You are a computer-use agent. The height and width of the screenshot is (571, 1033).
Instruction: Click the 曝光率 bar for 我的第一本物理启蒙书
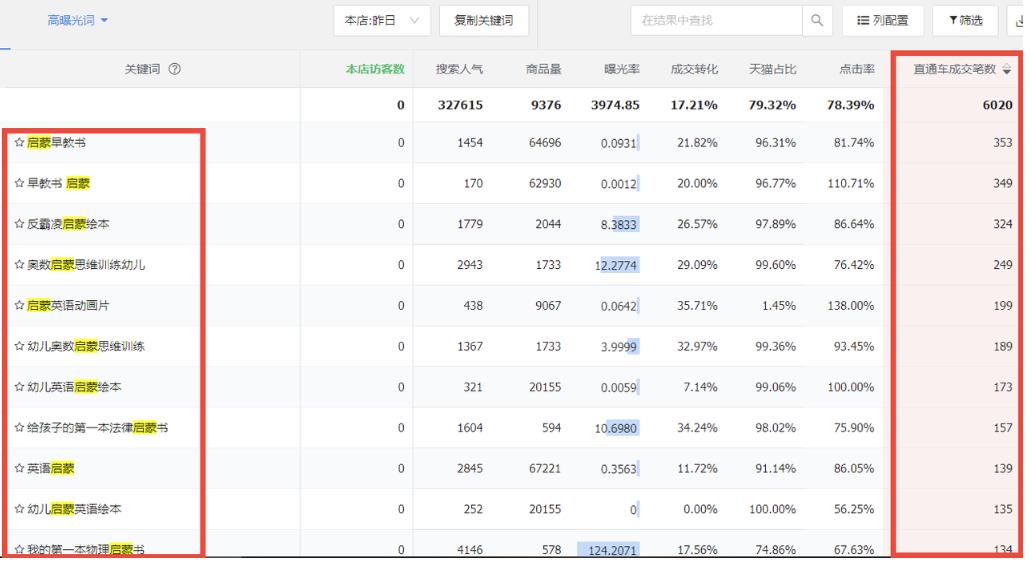[x=609, y=549]
